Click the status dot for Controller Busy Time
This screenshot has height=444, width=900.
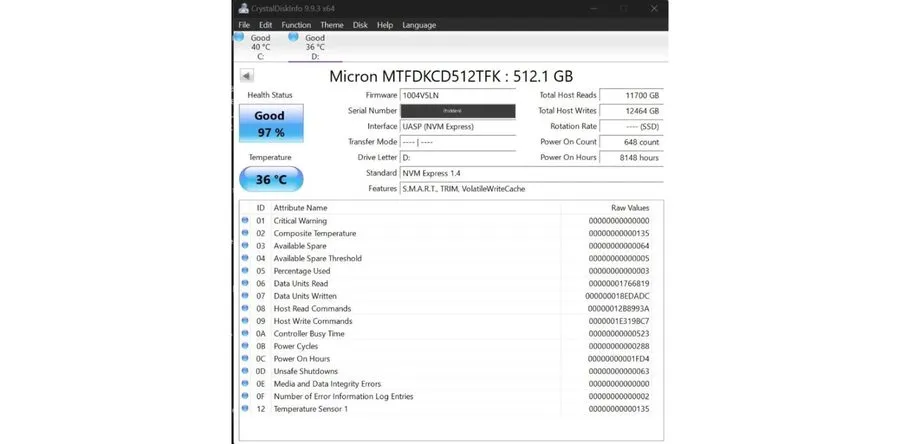(x=245, y=333)
